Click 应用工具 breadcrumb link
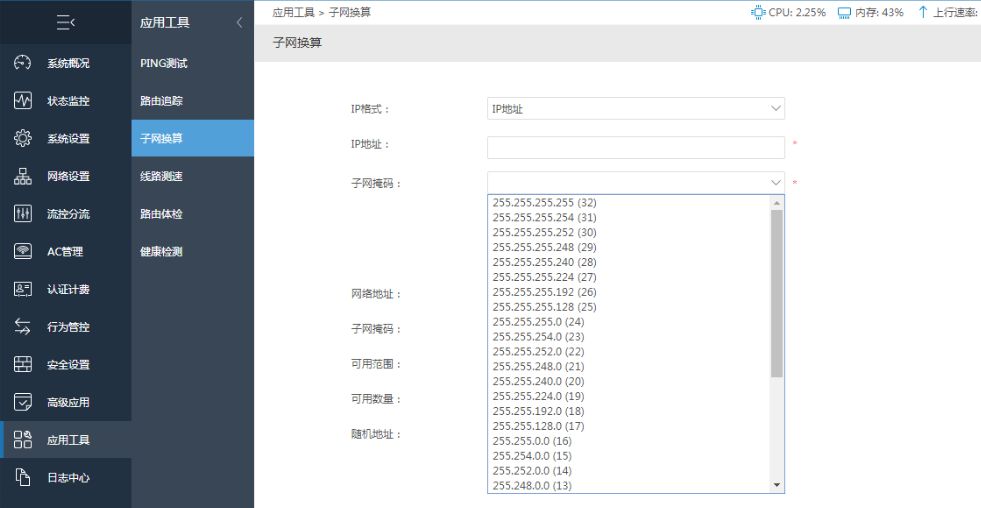The image size is (981, 508). [293, 12]
